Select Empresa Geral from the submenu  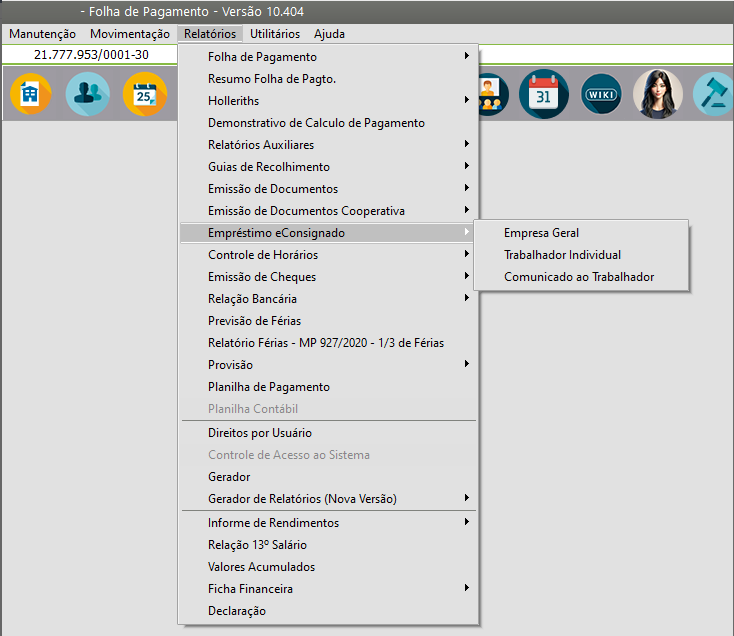coord(541,233)
